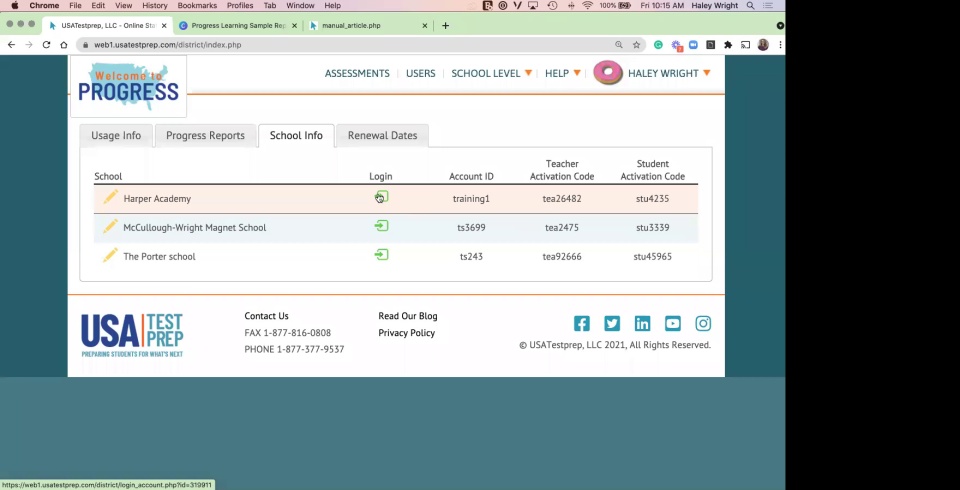Viewport: 960px width, 490px height.
Task: Open the Bookmarks menu in the menu bar
Action: (197, 6)
